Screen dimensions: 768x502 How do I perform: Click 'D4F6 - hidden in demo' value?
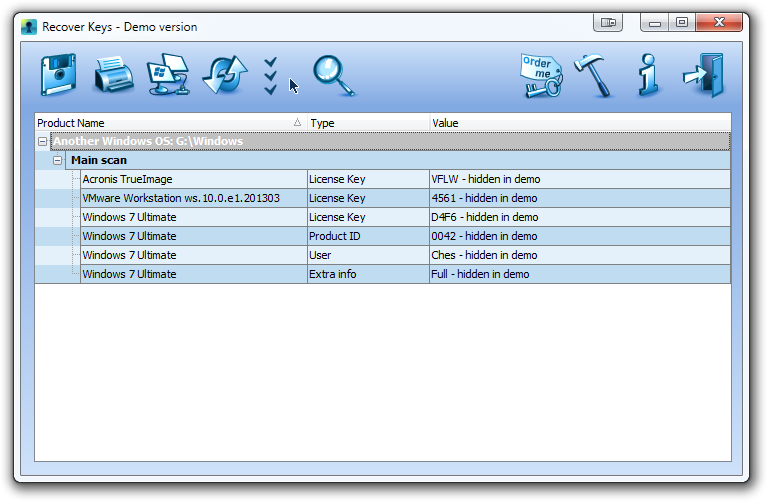[484, 217]
